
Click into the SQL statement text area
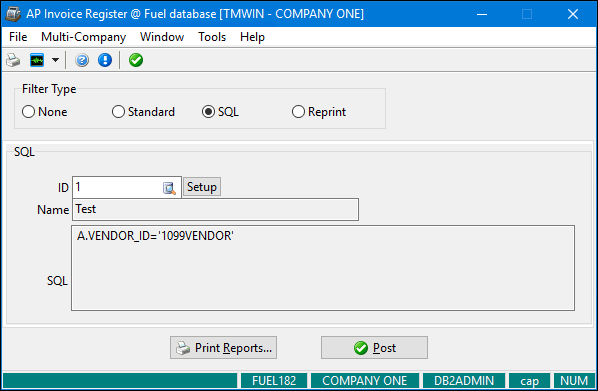click(x=323, y=268)
